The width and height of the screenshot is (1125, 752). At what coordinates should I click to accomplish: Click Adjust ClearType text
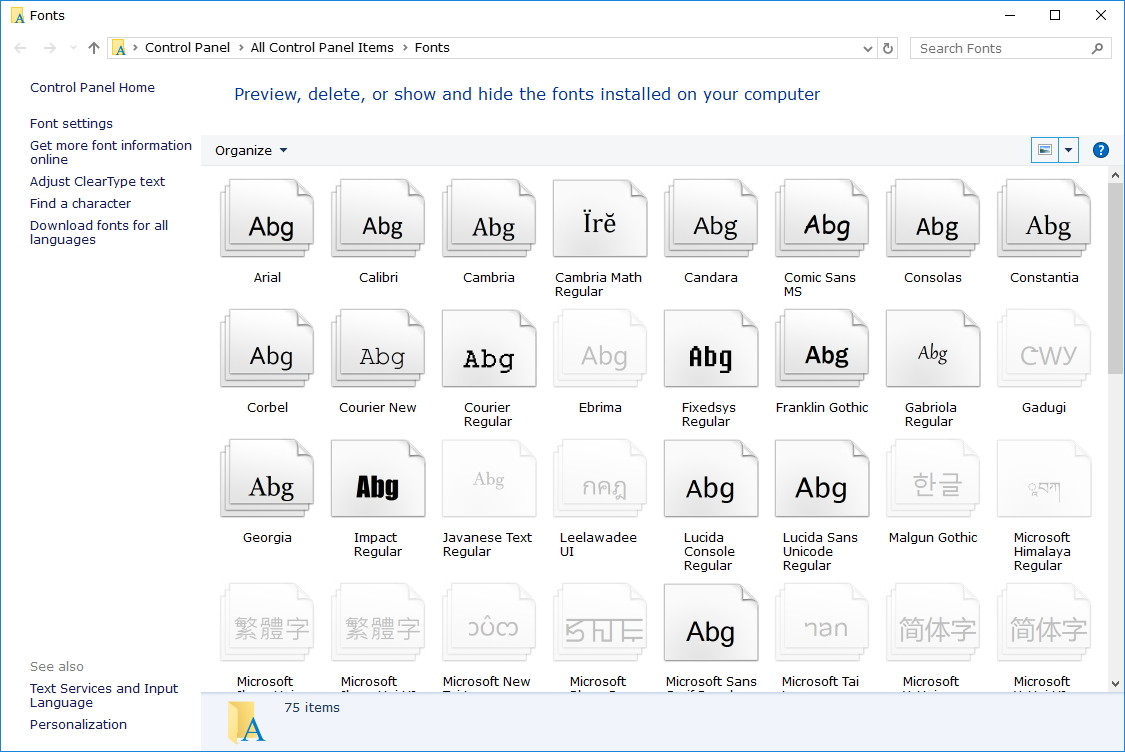point(97,181)
